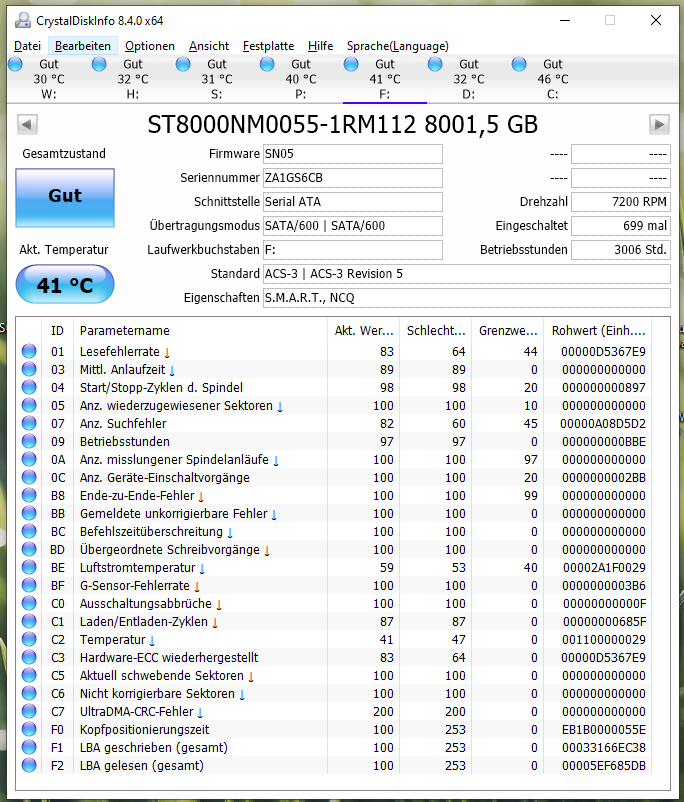Screen dimensions: 684x802
Task: Click status orb of Luftstromtemperatur row
Action: click(x=29, y=567)
